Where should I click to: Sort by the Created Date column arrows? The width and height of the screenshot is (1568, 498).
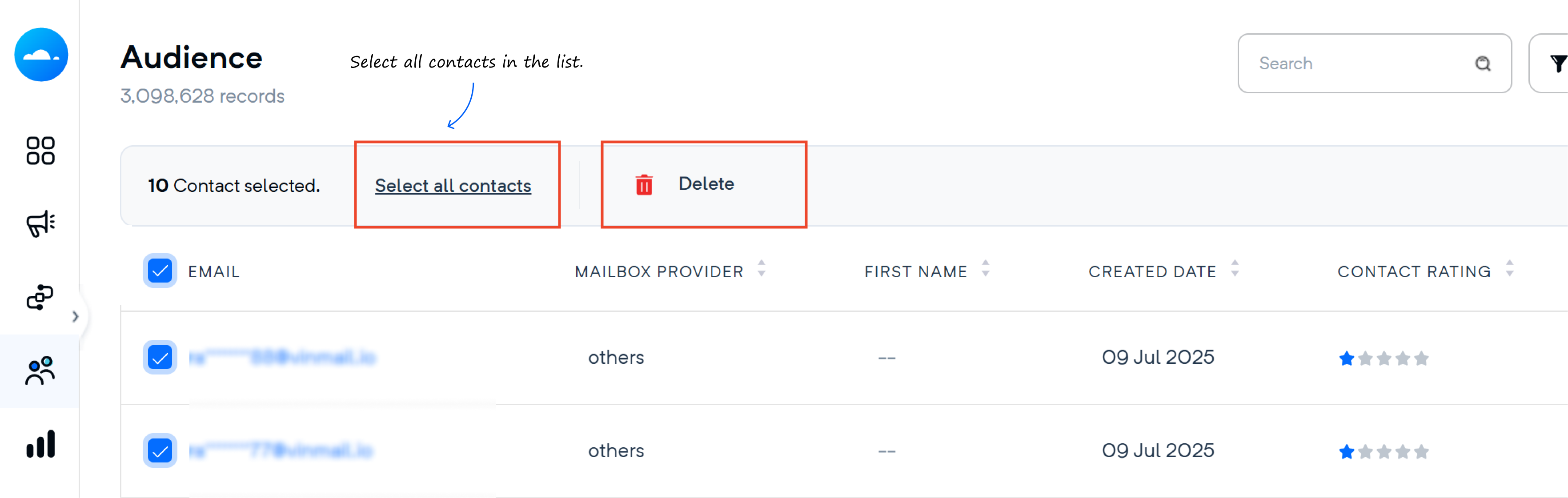[1234, 268]
